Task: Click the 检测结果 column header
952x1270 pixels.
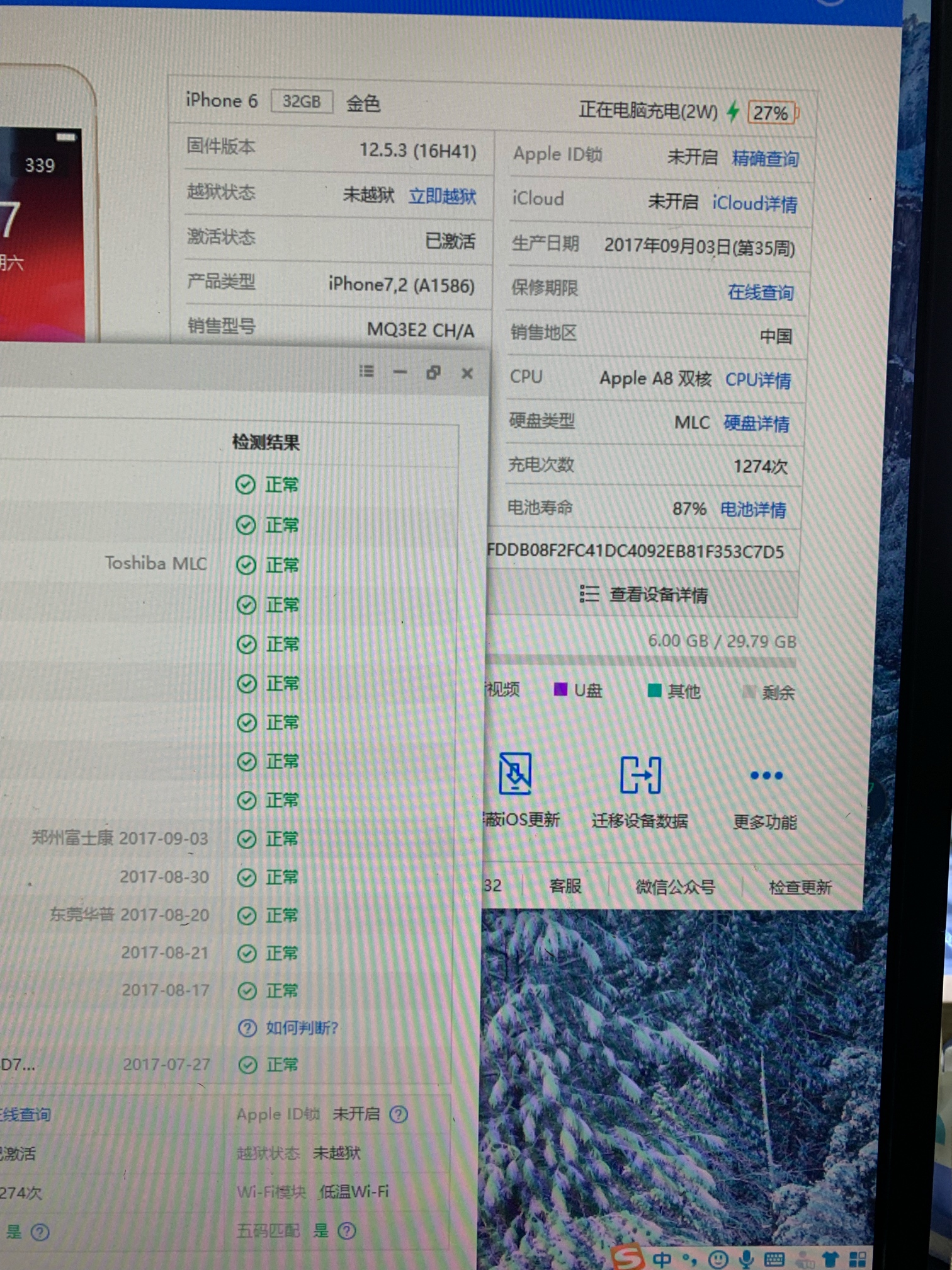Action: [x=266, y=442]
